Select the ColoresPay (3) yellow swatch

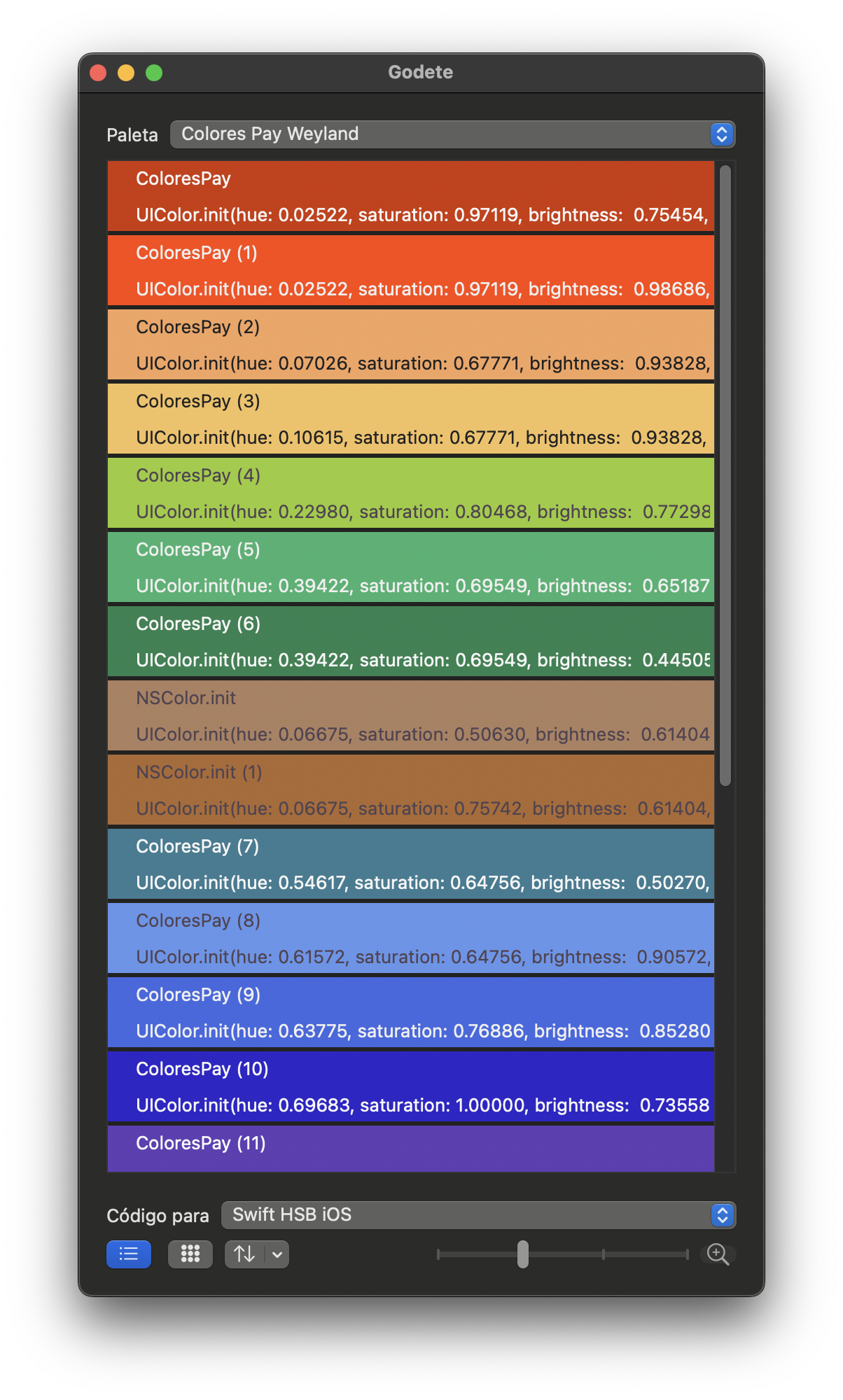(x=410, y=419)
